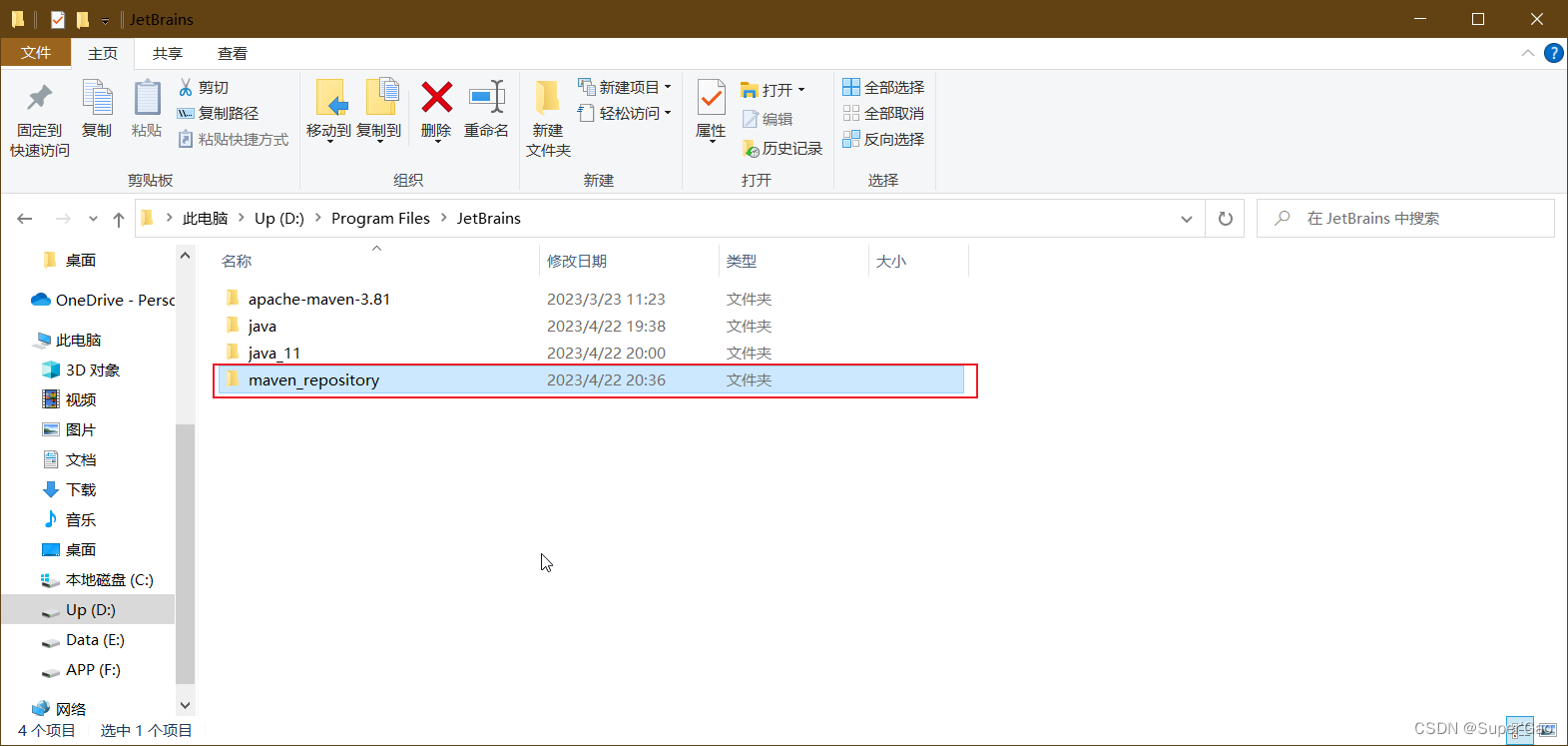Image resolution: width=1568 pixels, height=746 pixels.
Task: Open Easy access dropdown
Action: tap(625, 114)
